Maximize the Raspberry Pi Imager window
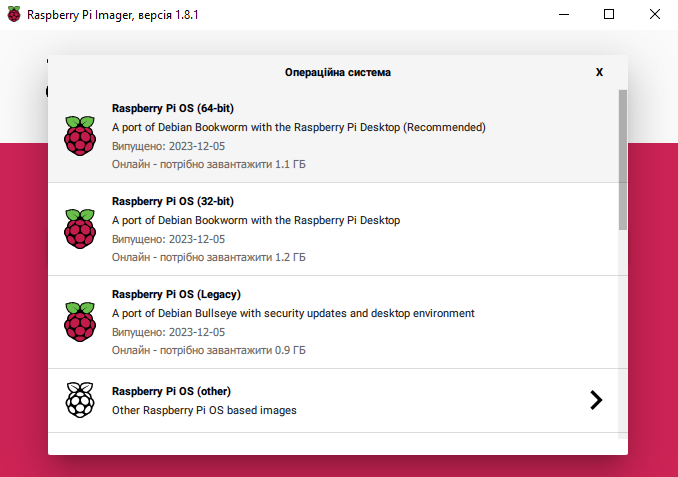The image size is (678, 477). [609, 14]
